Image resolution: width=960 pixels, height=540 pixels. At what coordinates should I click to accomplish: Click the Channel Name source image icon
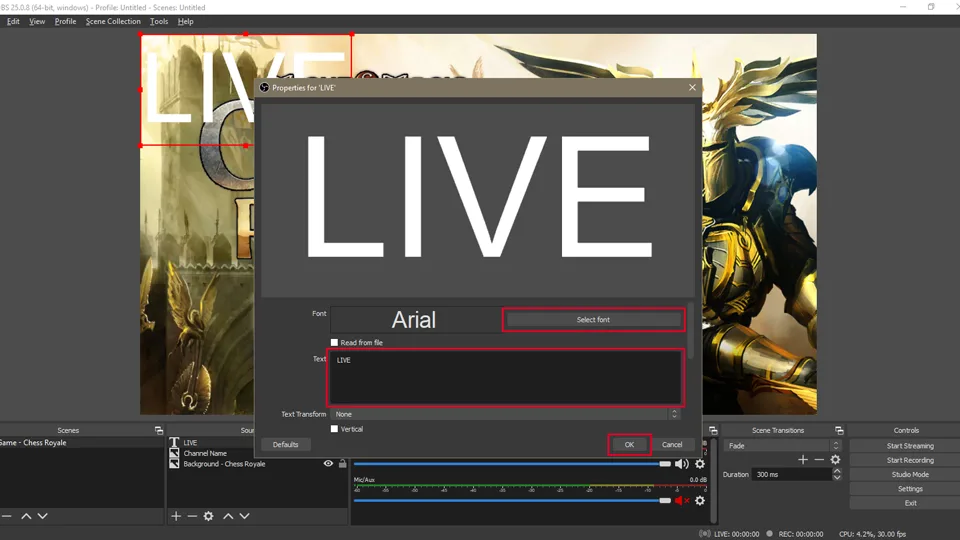tap(174, 453)
